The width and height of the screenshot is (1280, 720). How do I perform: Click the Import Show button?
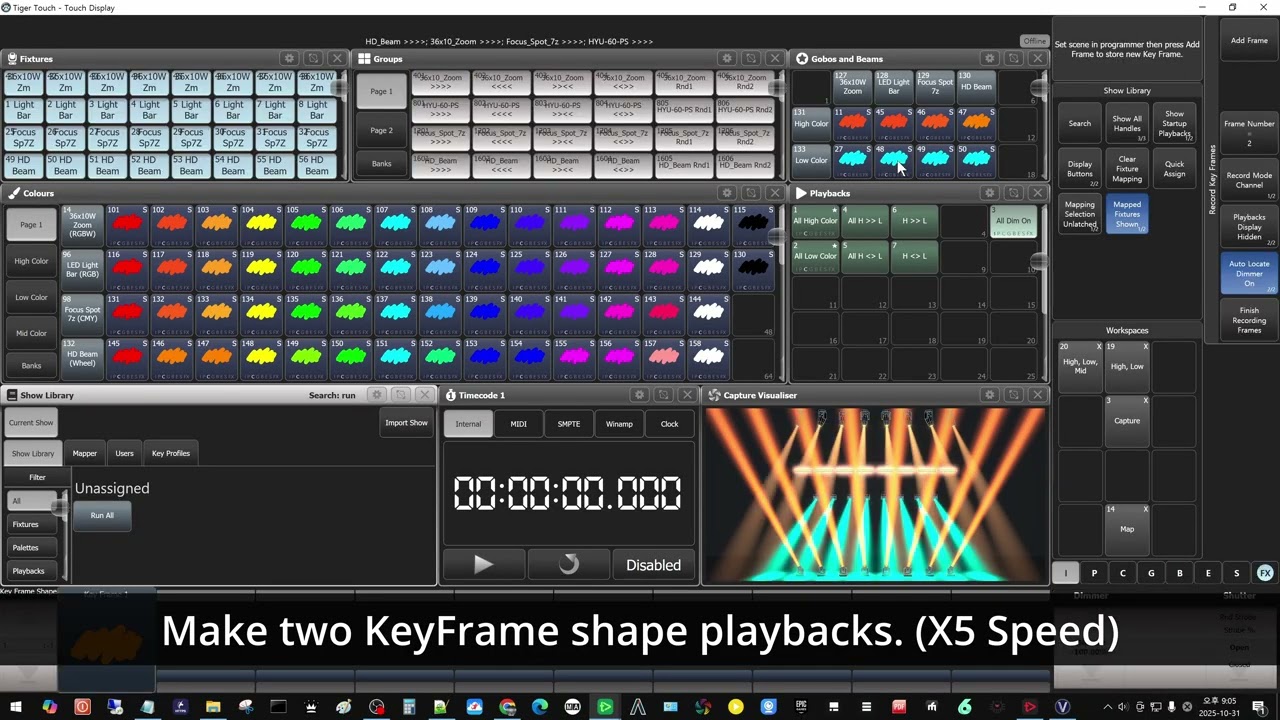(406, 423)
